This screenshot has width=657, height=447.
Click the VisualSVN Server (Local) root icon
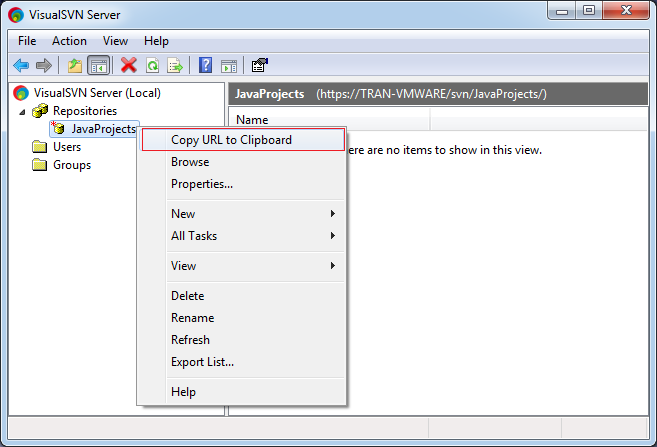[21, 93]
